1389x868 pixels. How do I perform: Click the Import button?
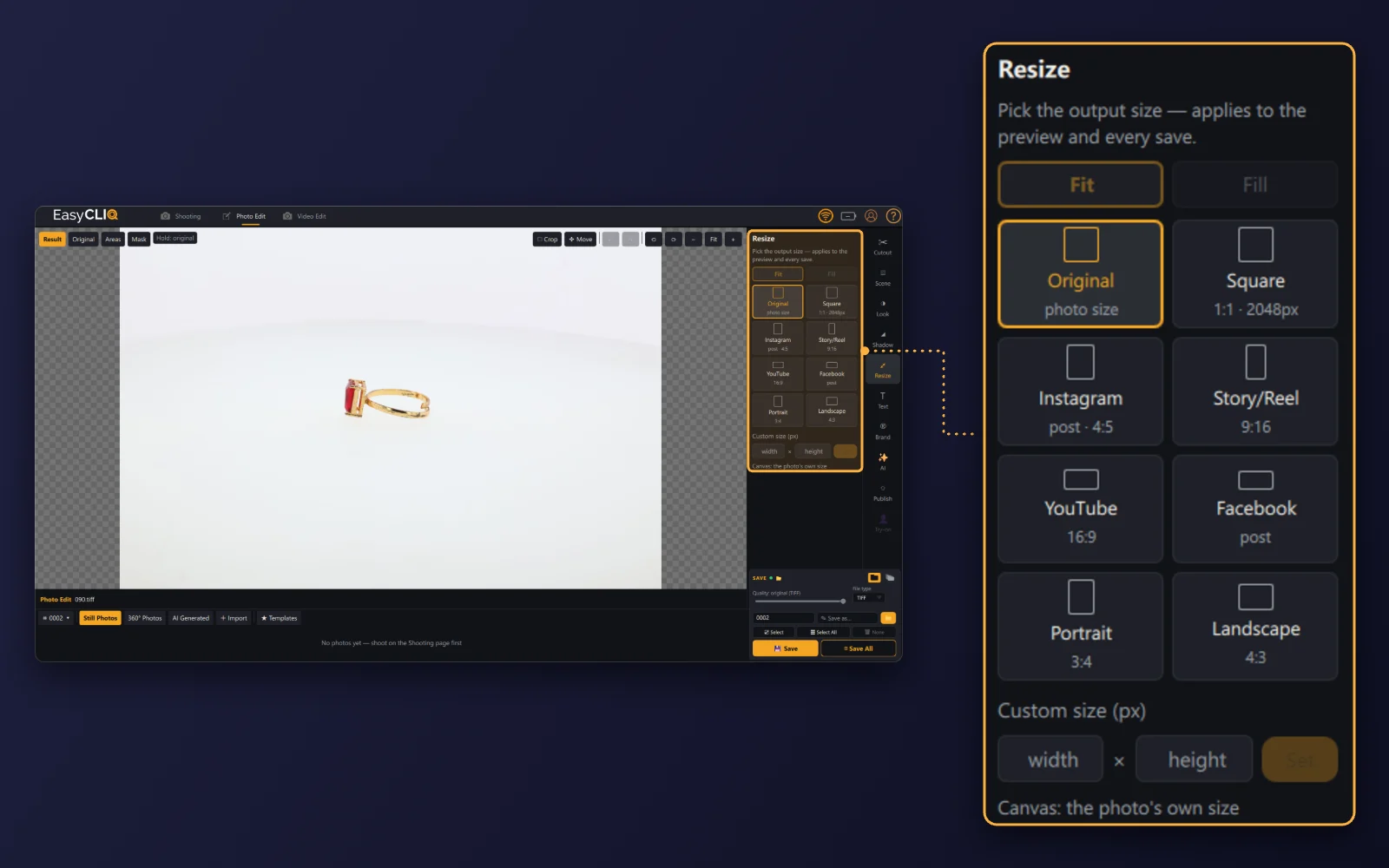click(x=234, y=618)
